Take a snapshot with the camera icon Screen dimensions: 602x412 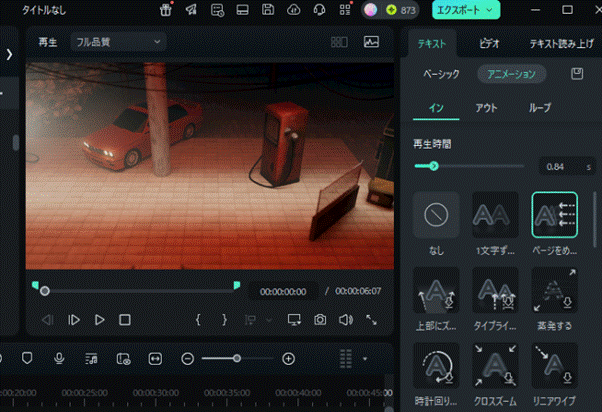pyautogui.click(x=320, y=320)
